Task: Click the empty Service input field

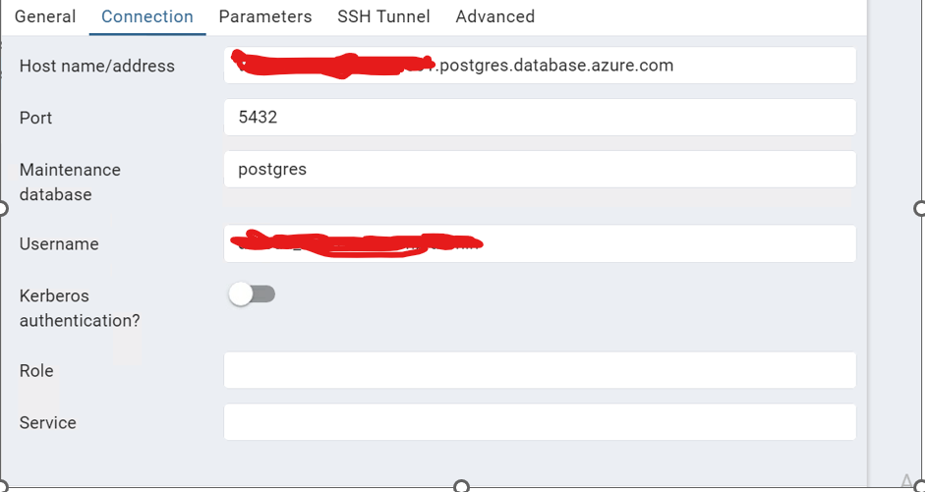Action: (540, 422)
